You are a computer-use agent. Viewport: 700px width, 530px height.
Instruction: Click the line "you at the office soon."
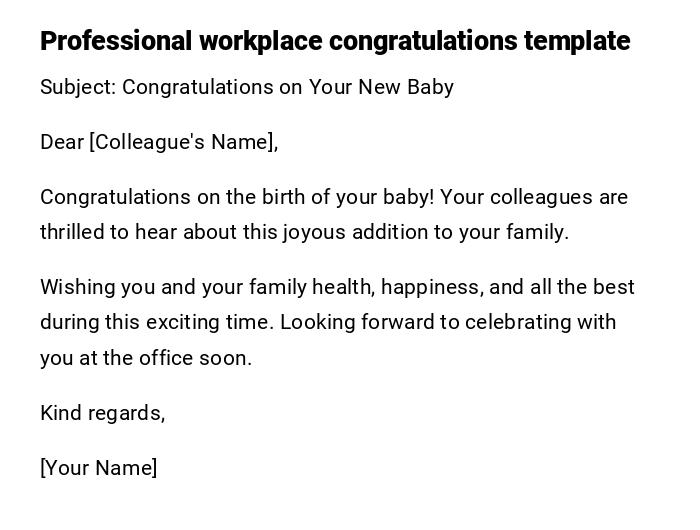(x=146, y=358)
